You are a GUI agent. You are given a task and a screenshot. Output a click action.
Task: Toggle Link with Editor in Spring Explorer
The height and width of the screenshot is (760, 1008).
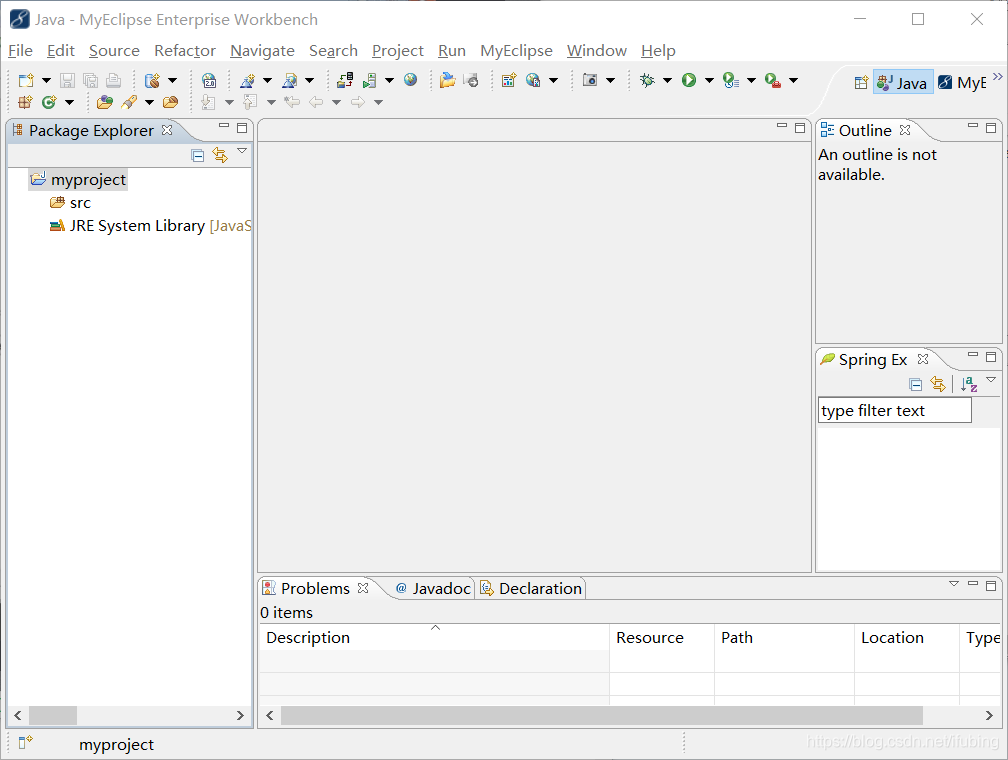coord(939,385)
